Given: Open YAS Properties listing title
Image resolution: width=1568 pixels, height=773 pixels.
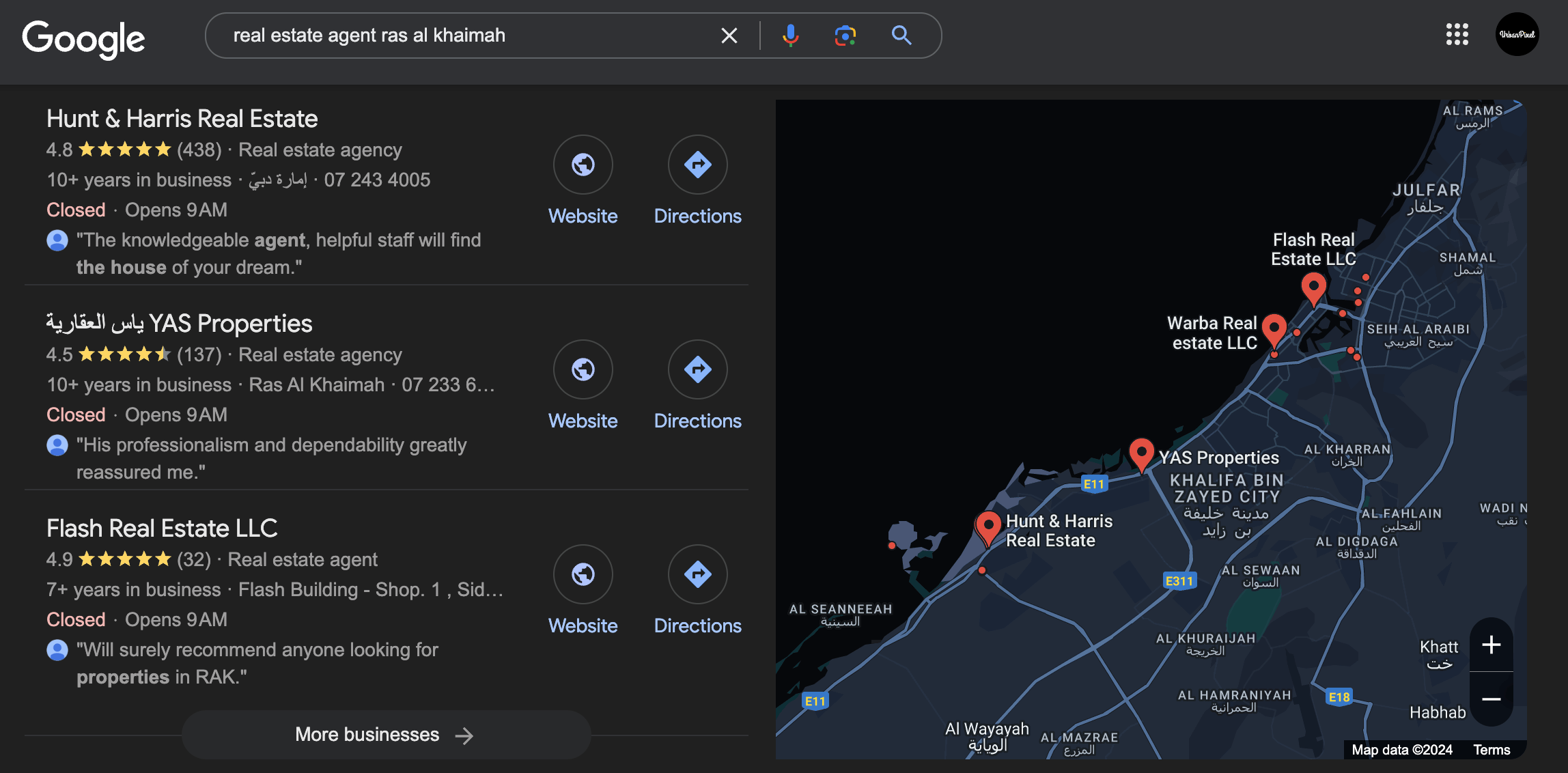Looking at the screenshot, I should (x=179, y=324).
